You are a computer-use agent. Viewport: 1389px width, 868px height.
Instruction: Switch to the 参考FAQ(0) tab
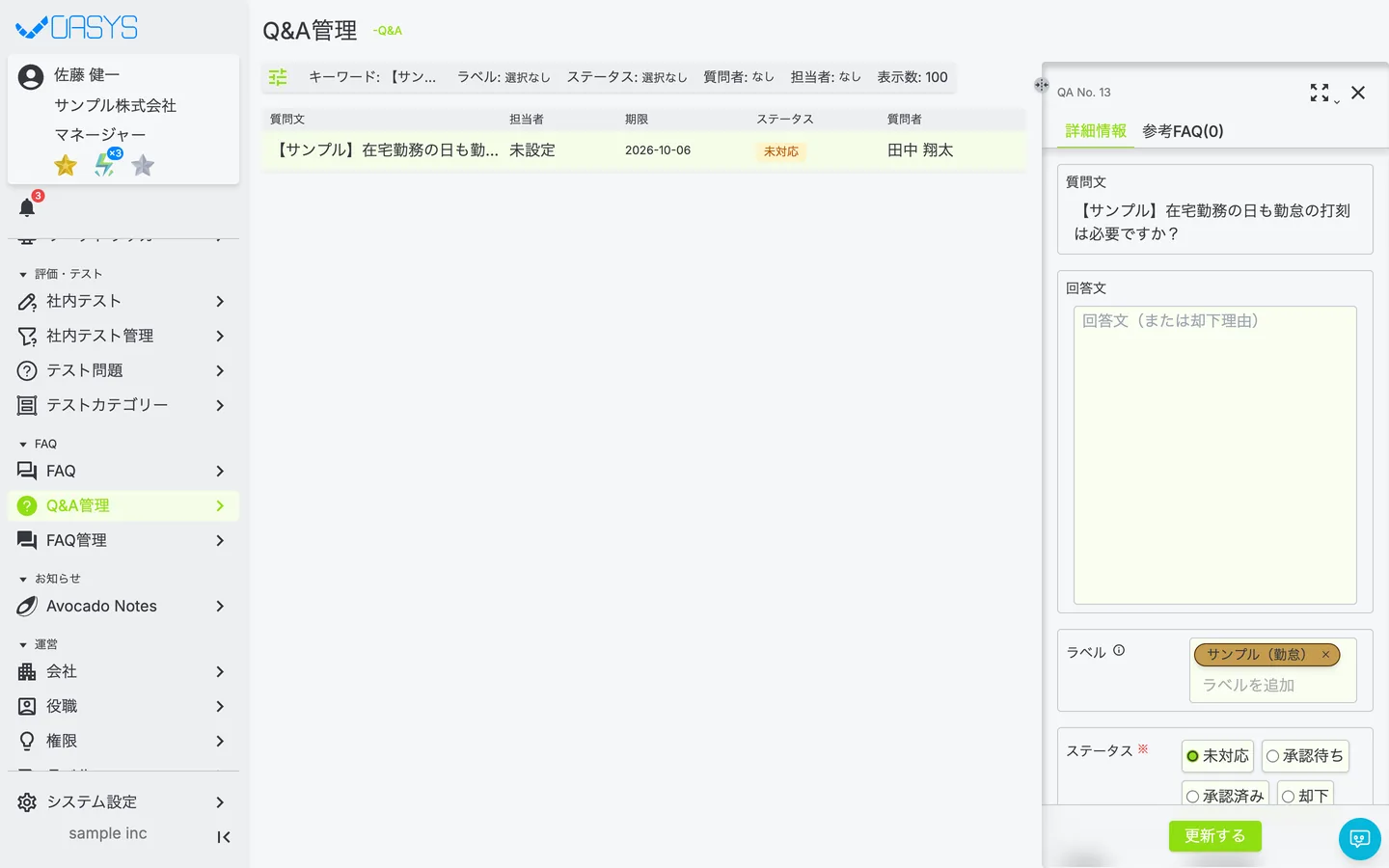[1183, 131]
